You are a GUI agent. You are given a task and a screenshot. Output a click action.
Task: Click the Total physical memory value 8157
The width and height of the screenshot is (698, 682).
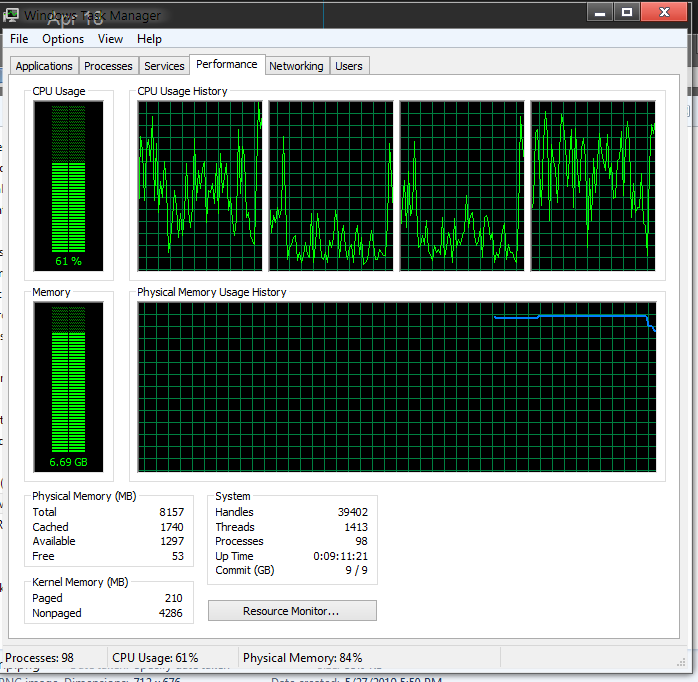click(x=171, y=512)
